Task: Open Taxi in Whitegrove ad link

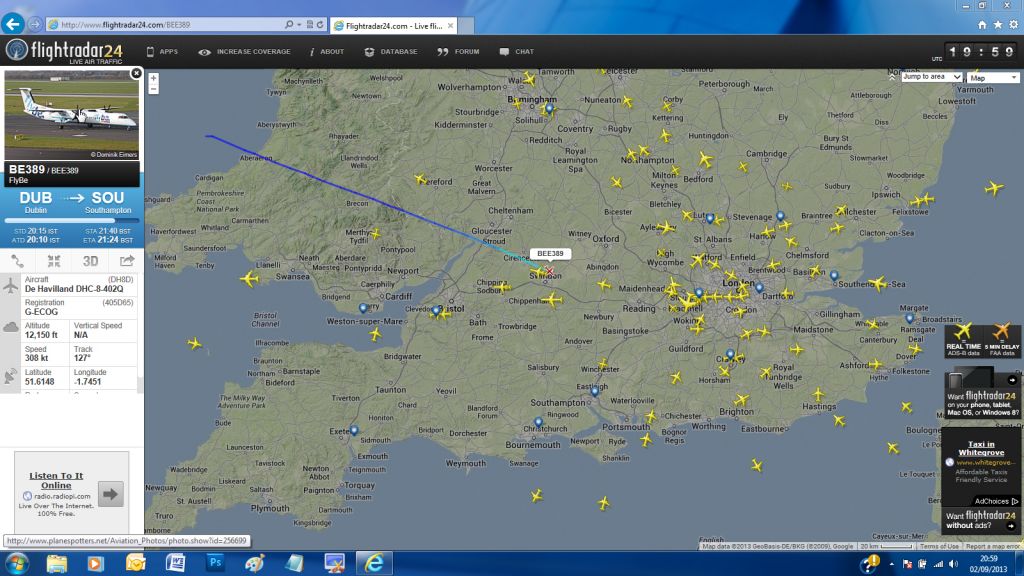Action: (x=981, y=448)
